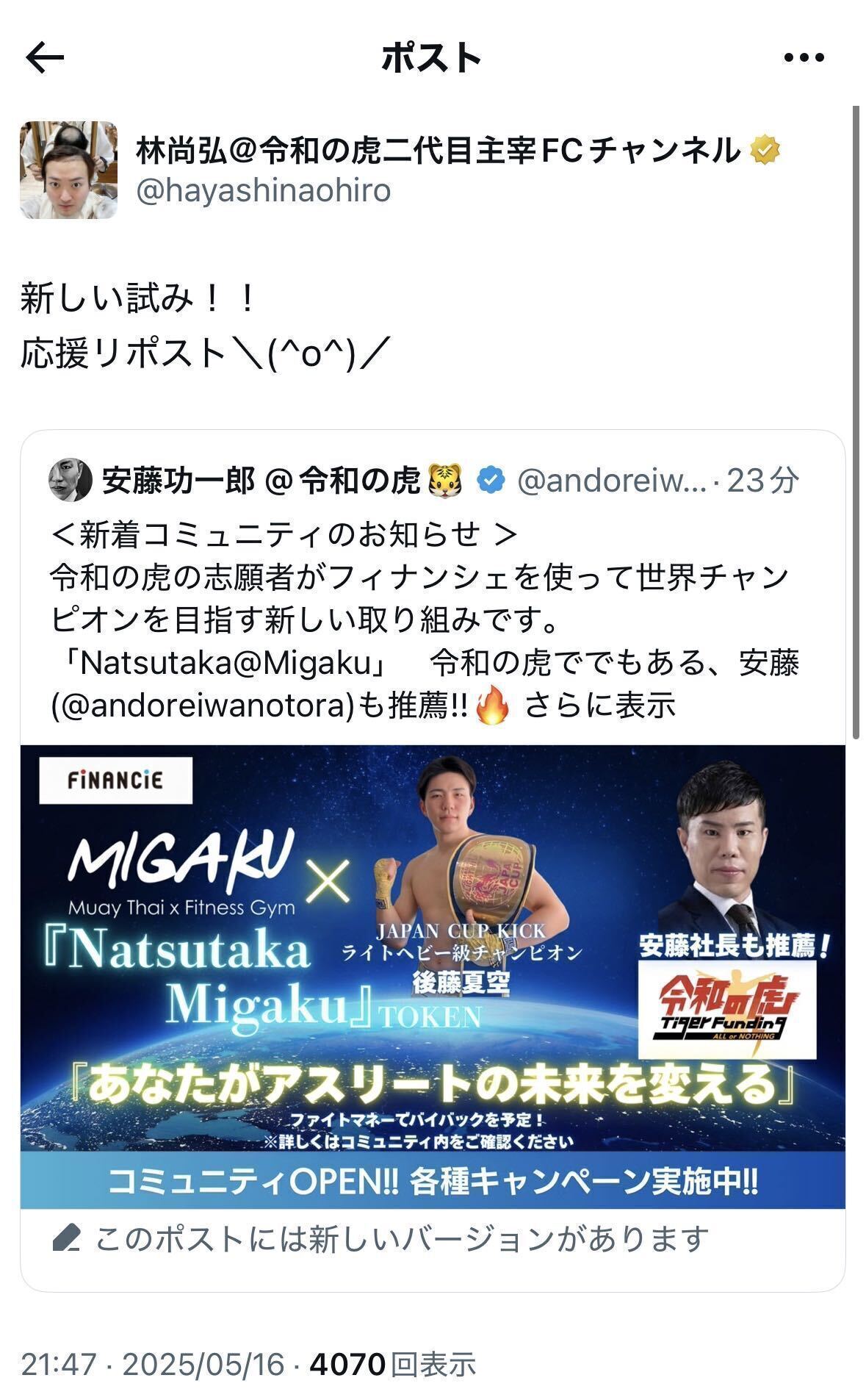The image size is (866, 1400).
Task: Click the 令和の虎 Tiger Funding logo
Action: [x=727, y=1010]
